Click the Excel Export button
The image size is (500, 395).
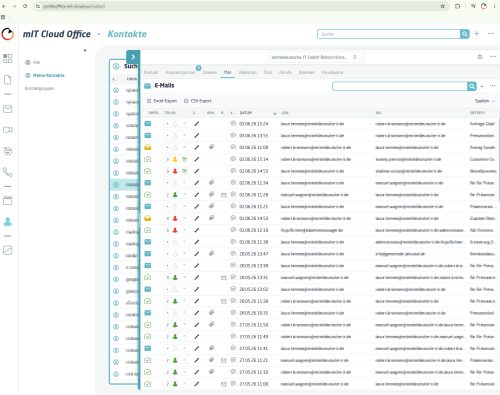click(162, 101)
